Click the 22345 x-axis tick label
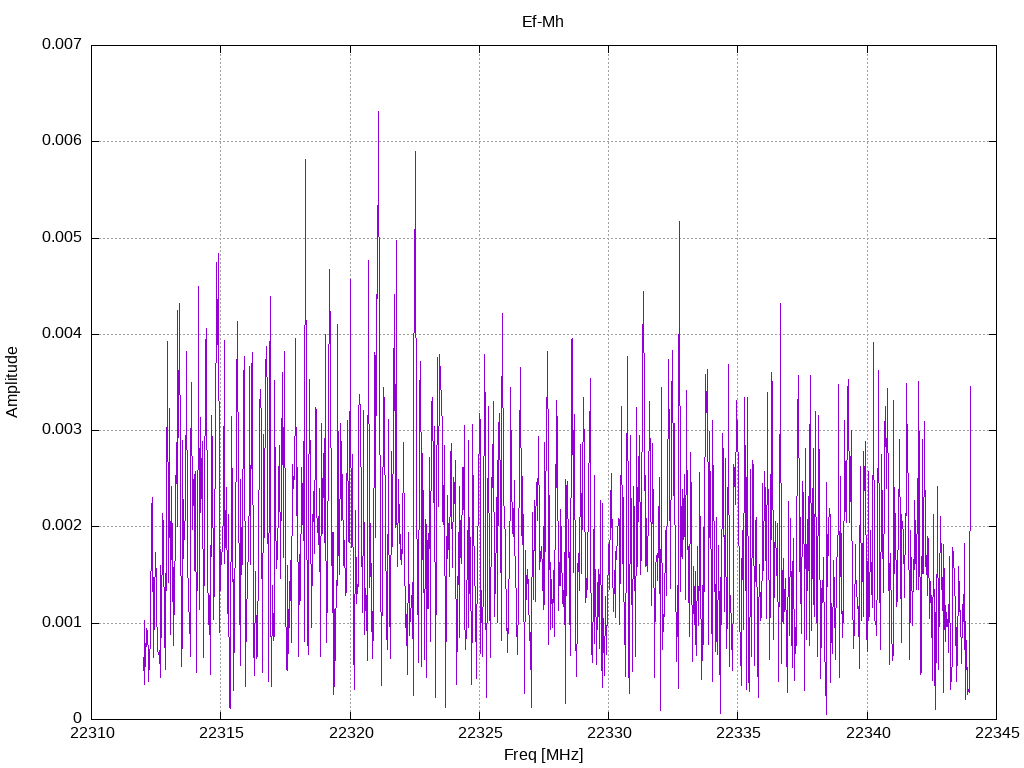This screenshot has width=1024, height=768. point(997,733)
